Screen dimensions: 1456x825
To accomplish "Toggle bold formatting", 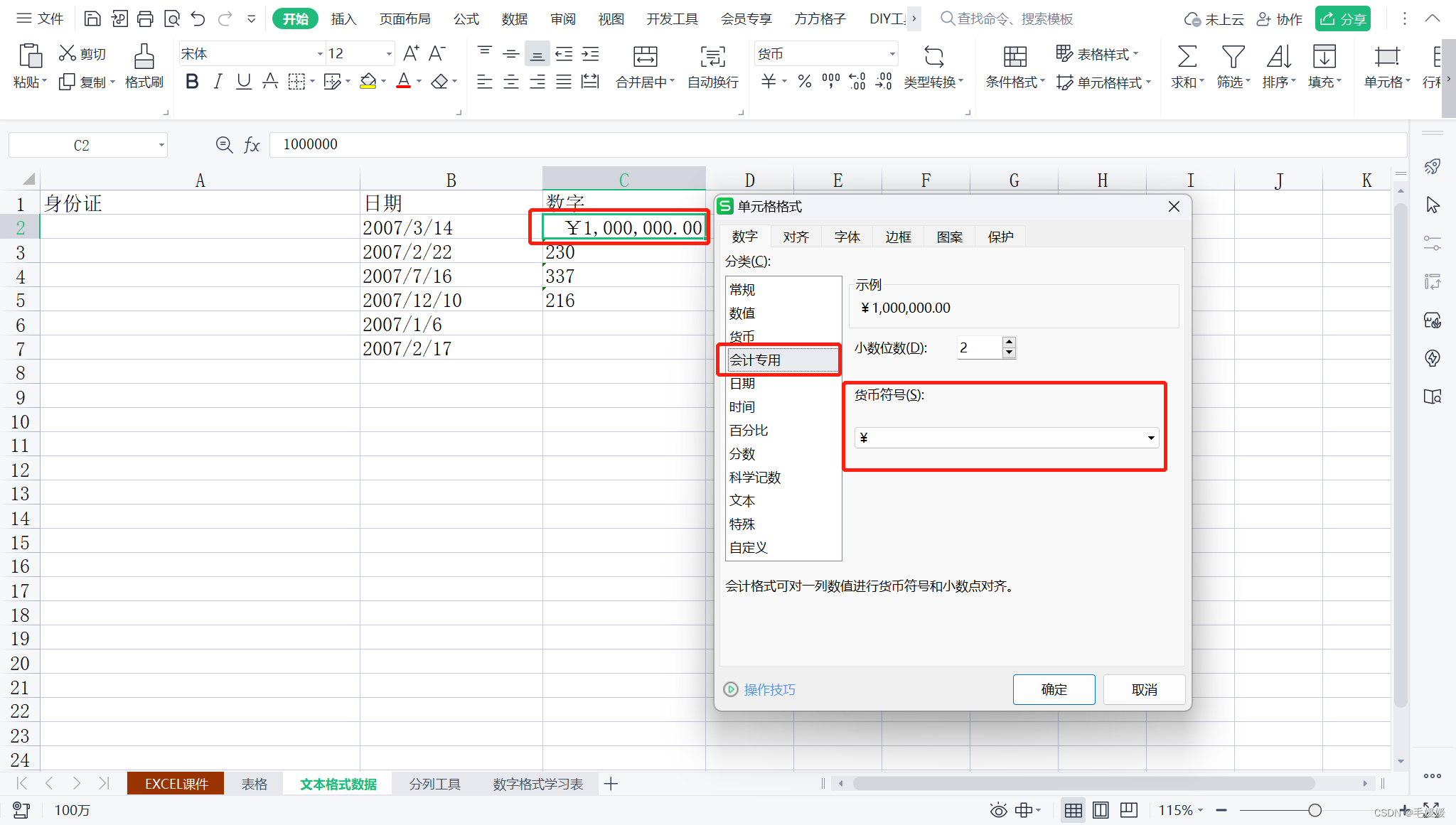I will [x=191, y=82].
